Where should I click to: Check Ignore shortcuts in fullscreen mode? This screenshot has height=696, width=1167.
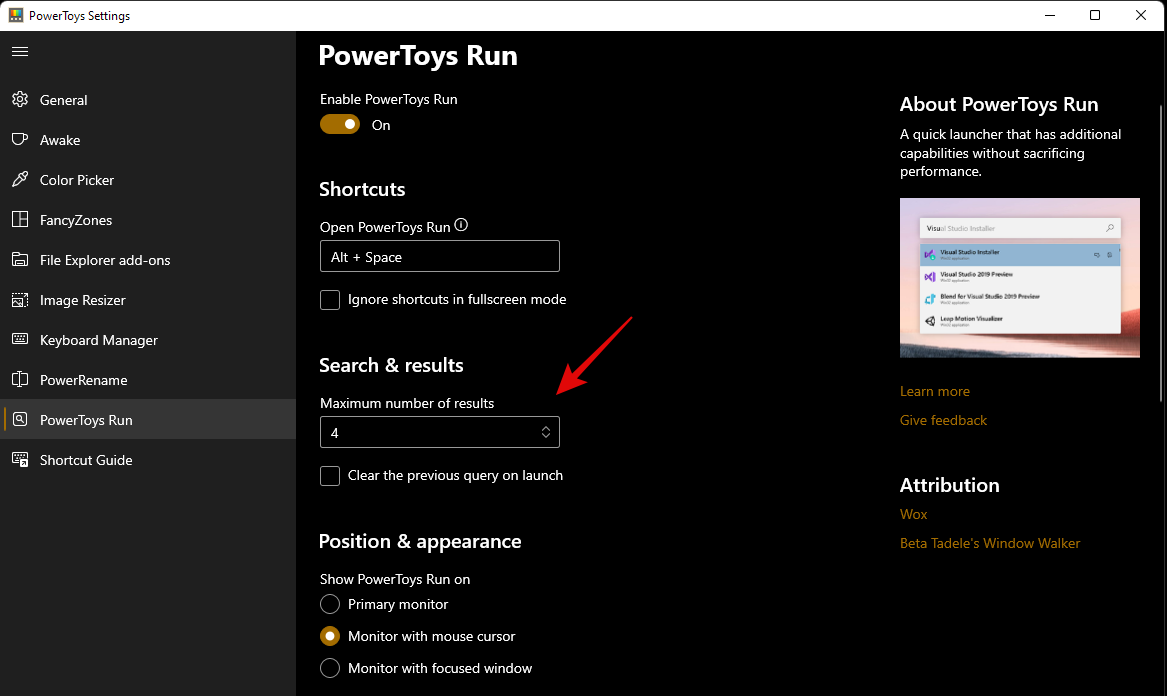(330, 299)
